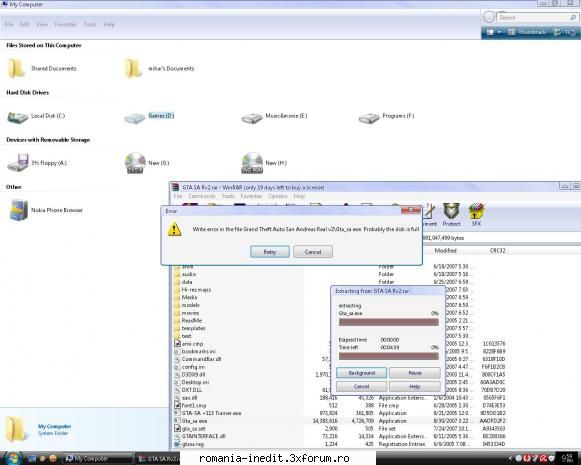Click the search magnifier icon
Screen dimensions: 581x465
pyautogui.click(x=573, y=17)
